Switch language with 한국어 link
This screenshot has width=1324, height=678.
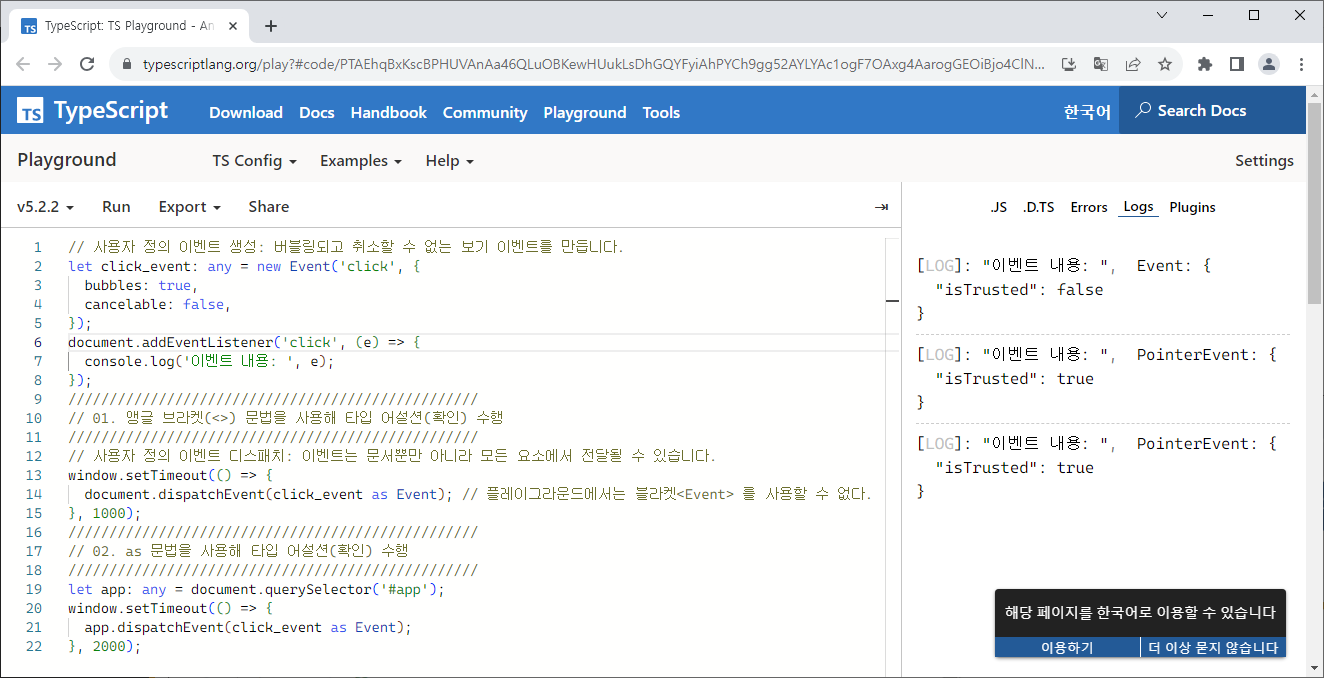pos(1087,112)
